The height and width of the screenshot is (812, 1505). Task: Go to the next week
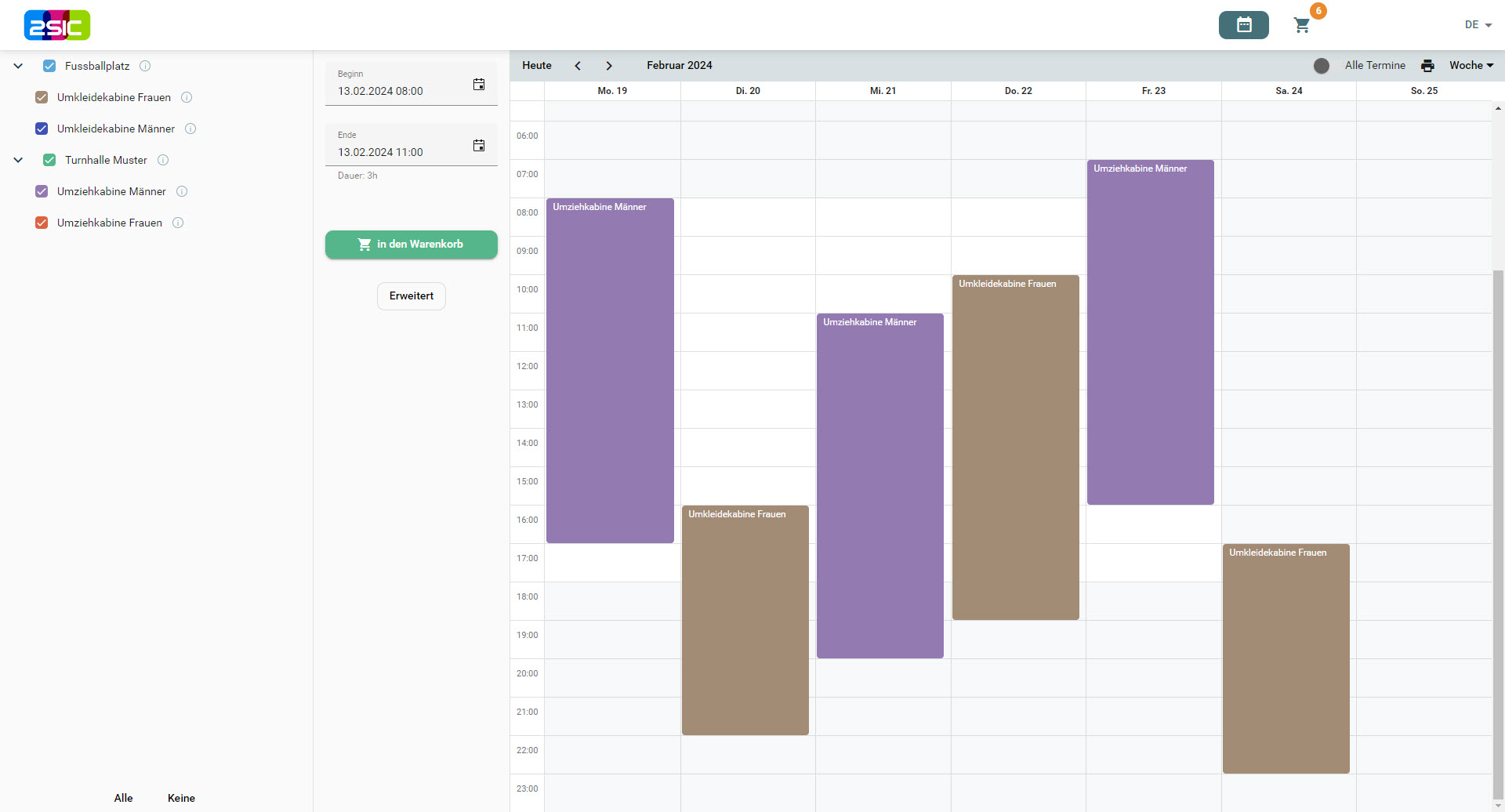[609, 66]
